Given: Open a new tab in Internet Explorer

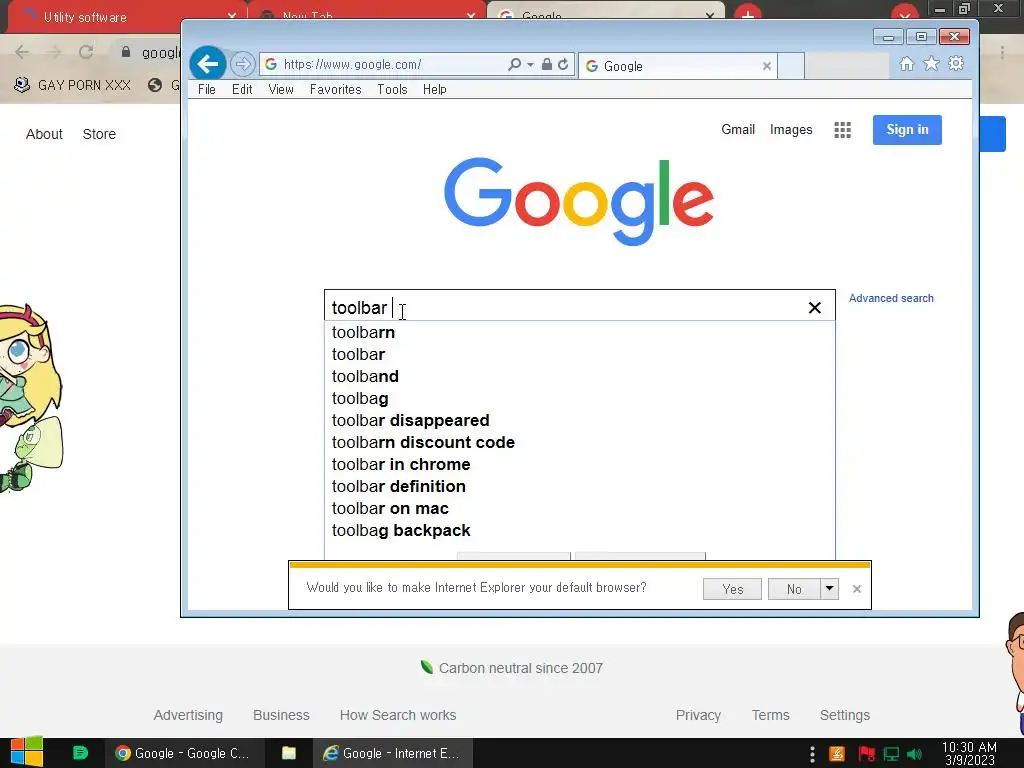Looking at the screenshot, I should tap(791, 66).
